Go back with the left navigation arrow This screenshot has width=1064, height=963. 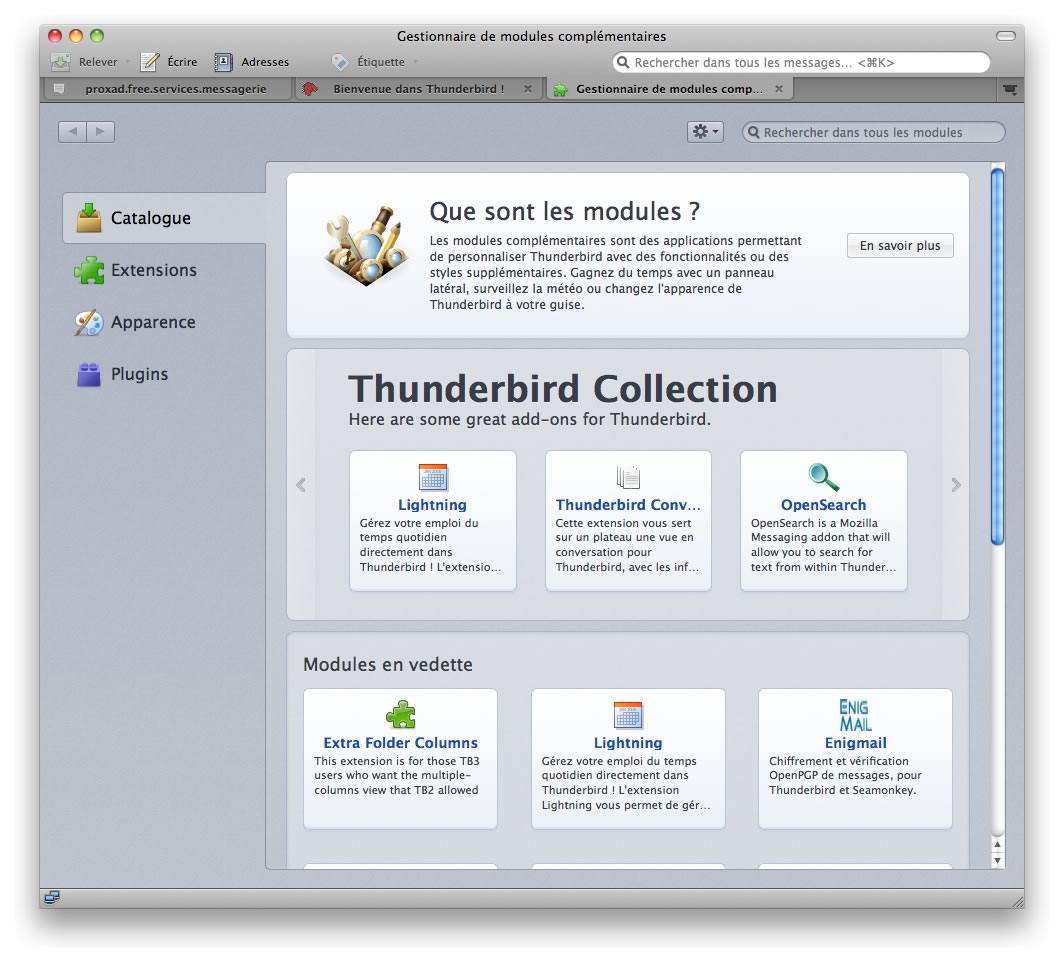click(x=73, y=132)
